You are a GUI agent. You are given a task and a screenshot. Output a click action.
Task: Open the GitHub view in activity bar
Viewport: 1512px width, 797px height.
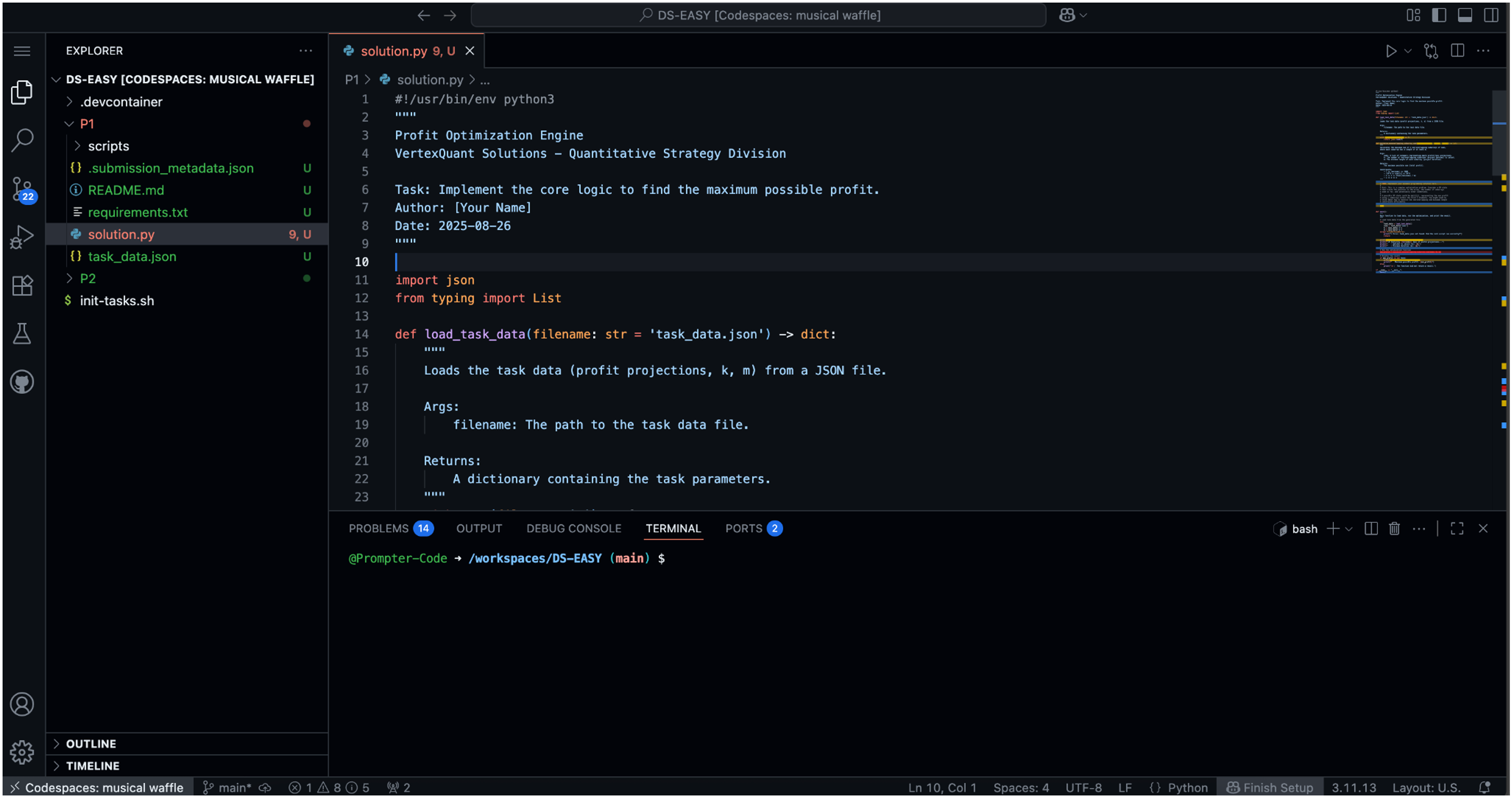22,382
